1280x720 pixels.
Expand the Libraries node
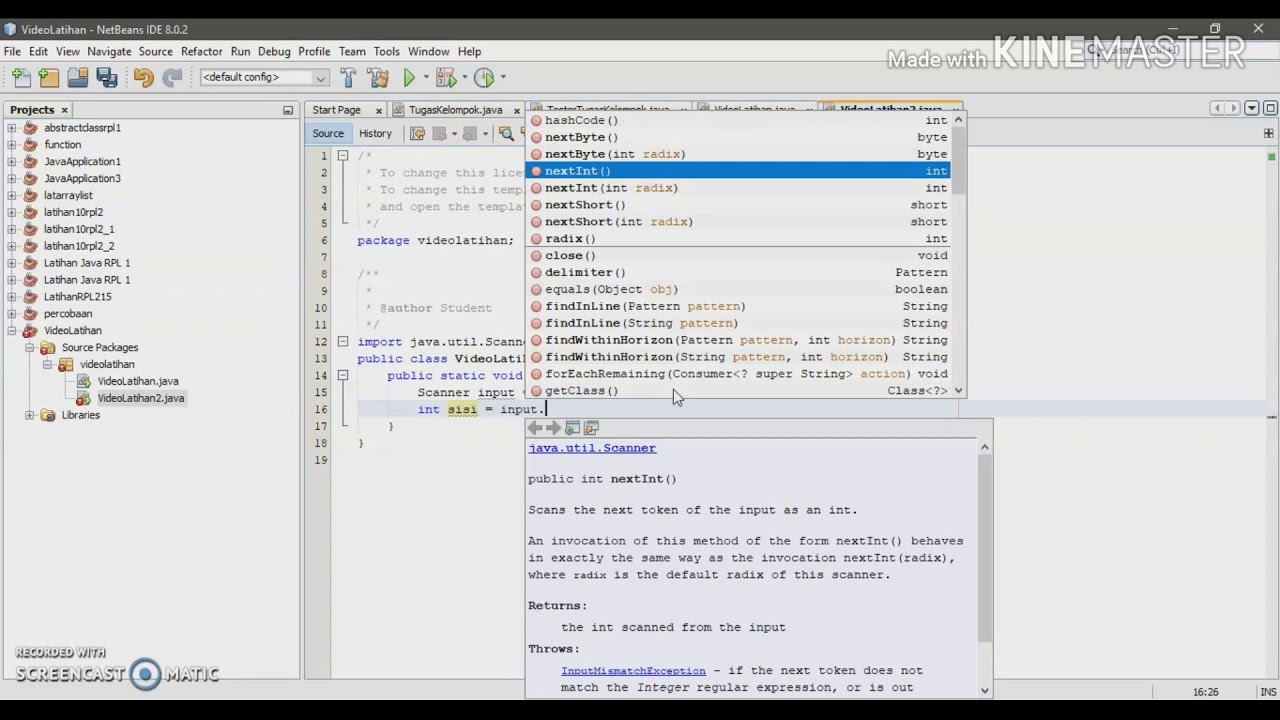coord(30,415)
